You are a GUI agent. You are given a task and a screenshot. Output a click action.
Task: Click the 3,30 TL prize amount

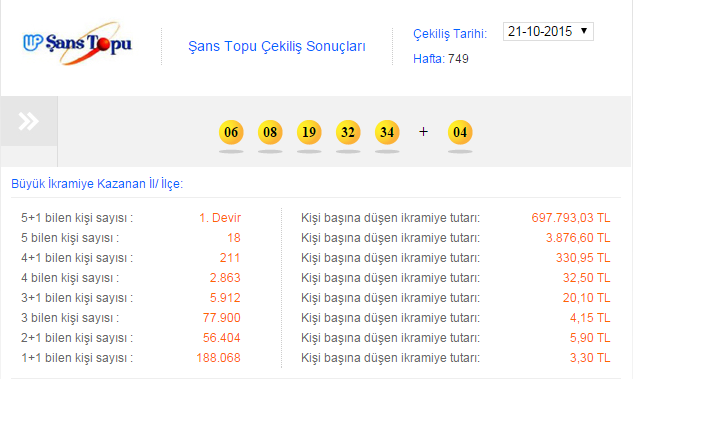click(590, 358)
